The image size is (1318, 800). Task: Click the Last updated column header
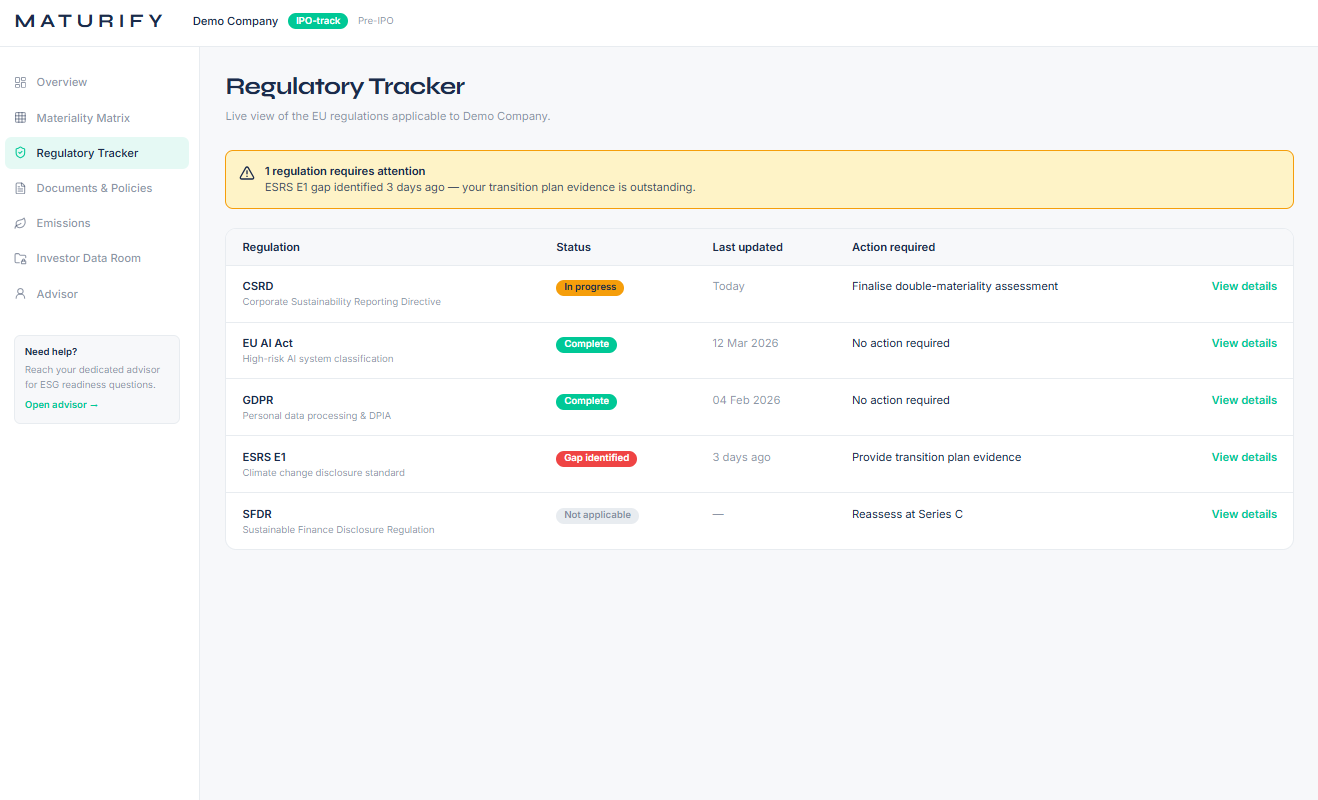coord(748,247)
